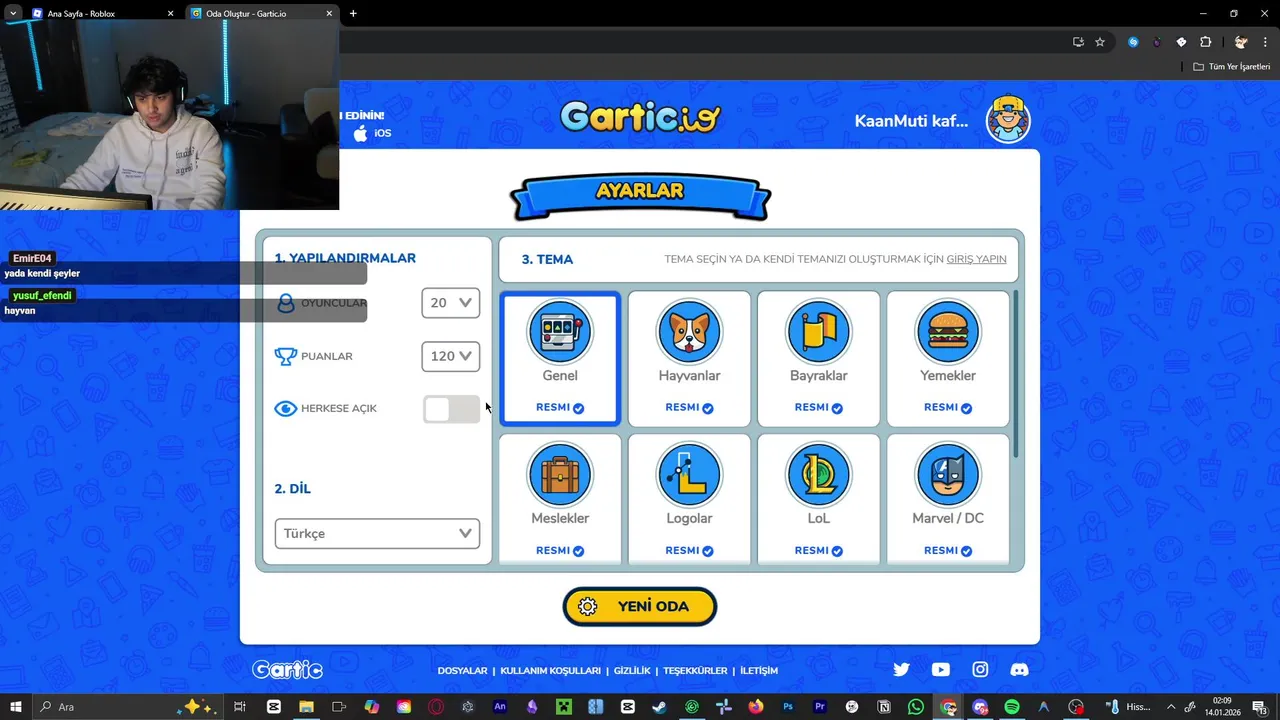The height and width of the screenshot is (720, 1280).
Task: Open Firefox from the taskbar
Action: point(755,707)
